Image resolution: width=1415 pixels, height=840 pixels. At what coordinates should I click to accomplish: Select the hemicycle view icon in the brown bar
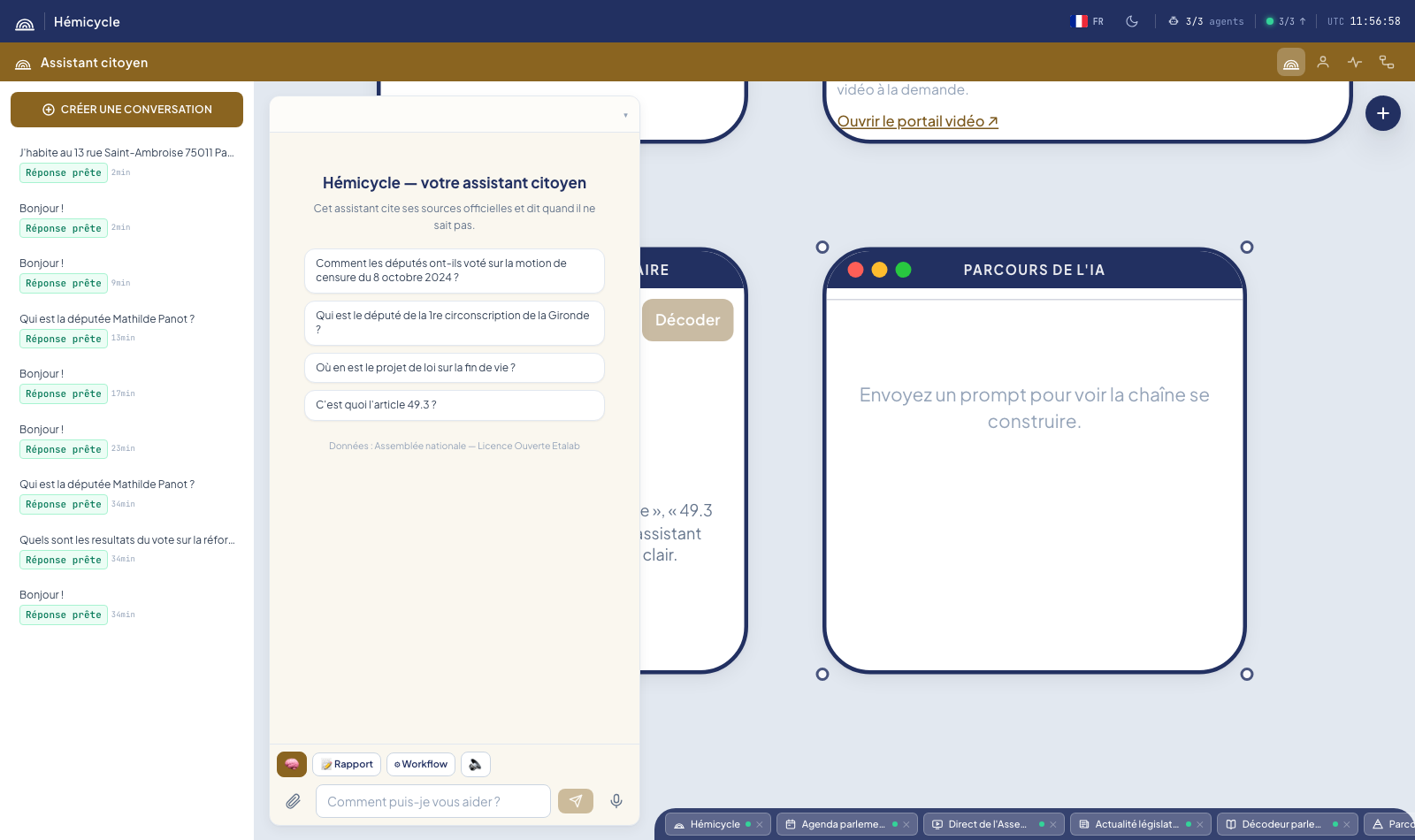click(1291, 62)
